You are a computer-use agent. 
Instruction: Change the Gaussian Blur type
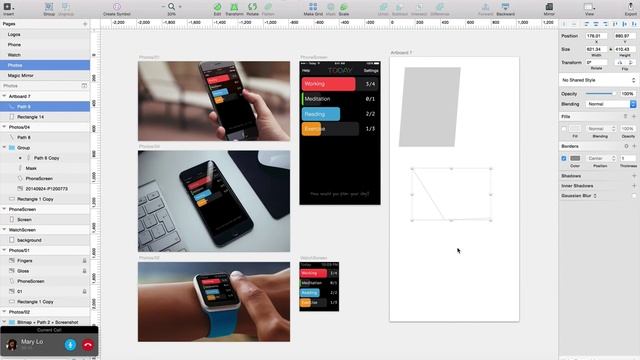(x=595, y=196)
